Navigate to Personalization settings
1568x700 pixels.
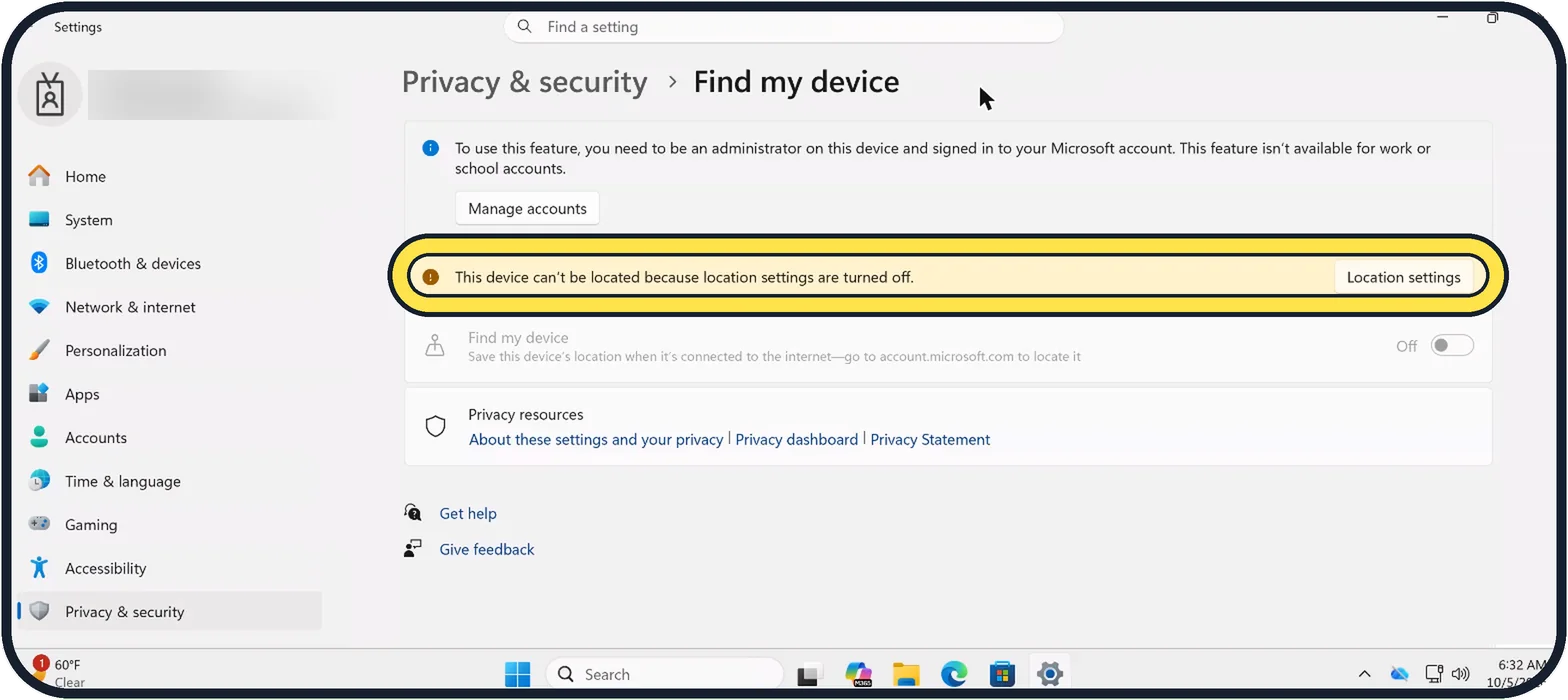pos(116,350)
